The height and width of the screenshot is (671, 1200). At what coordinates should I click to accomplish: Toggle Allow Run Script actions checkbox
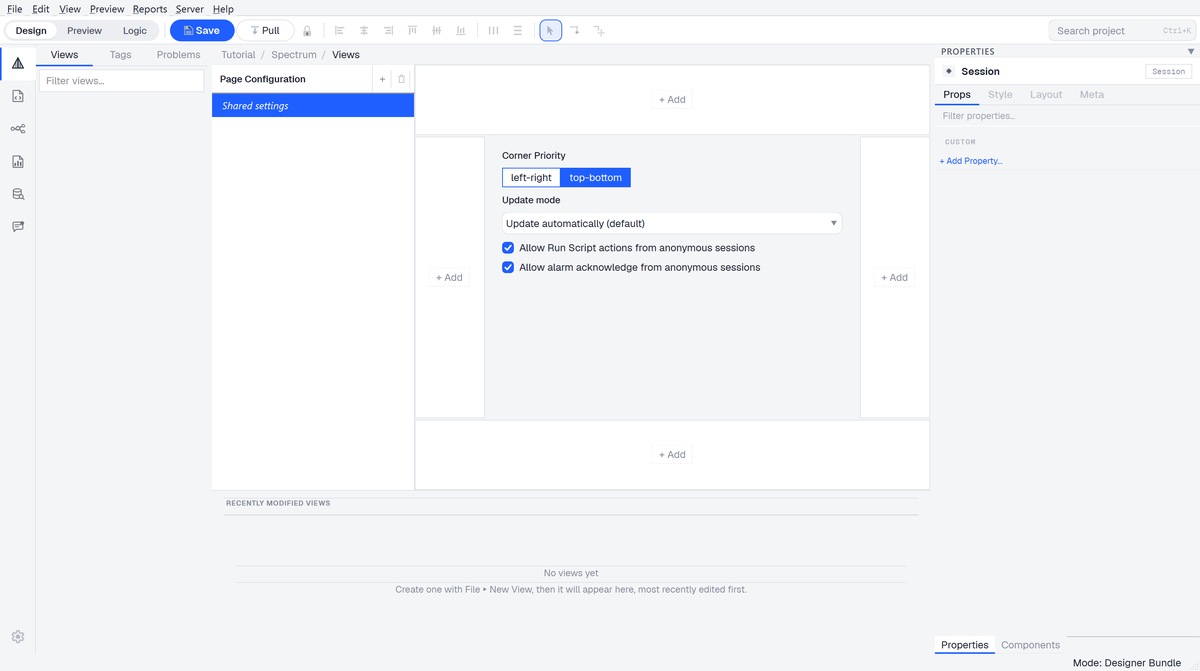coord(508,247)
